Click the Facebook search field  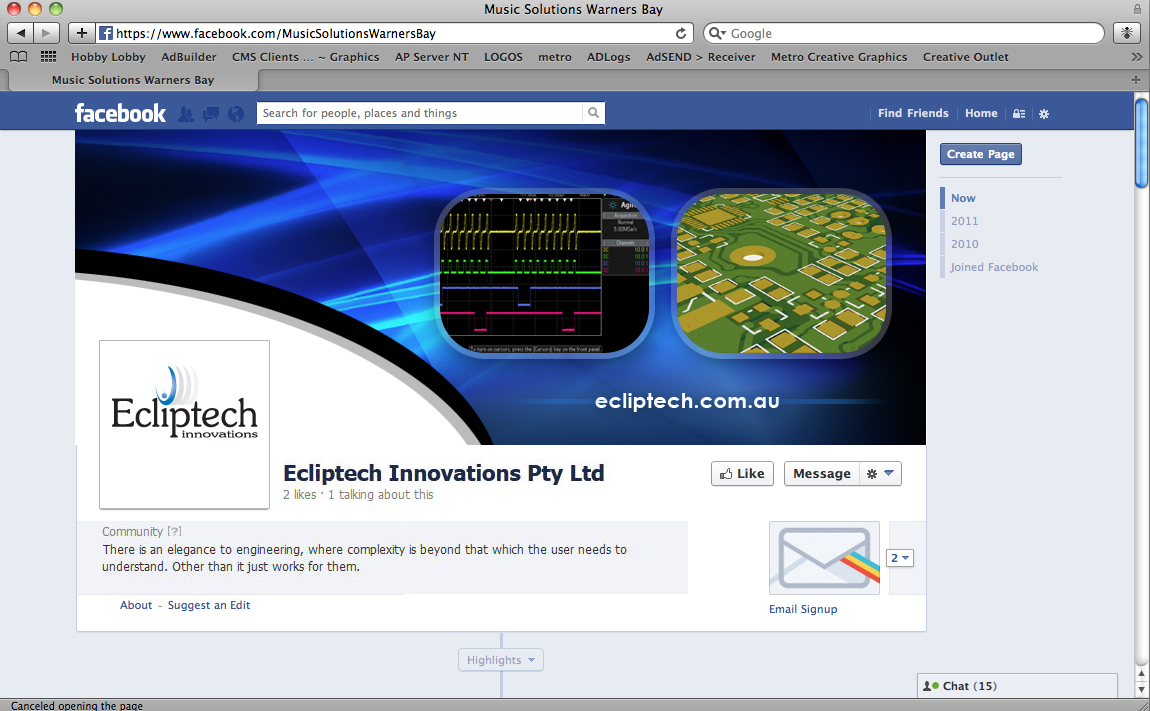(x=420, y=112)
